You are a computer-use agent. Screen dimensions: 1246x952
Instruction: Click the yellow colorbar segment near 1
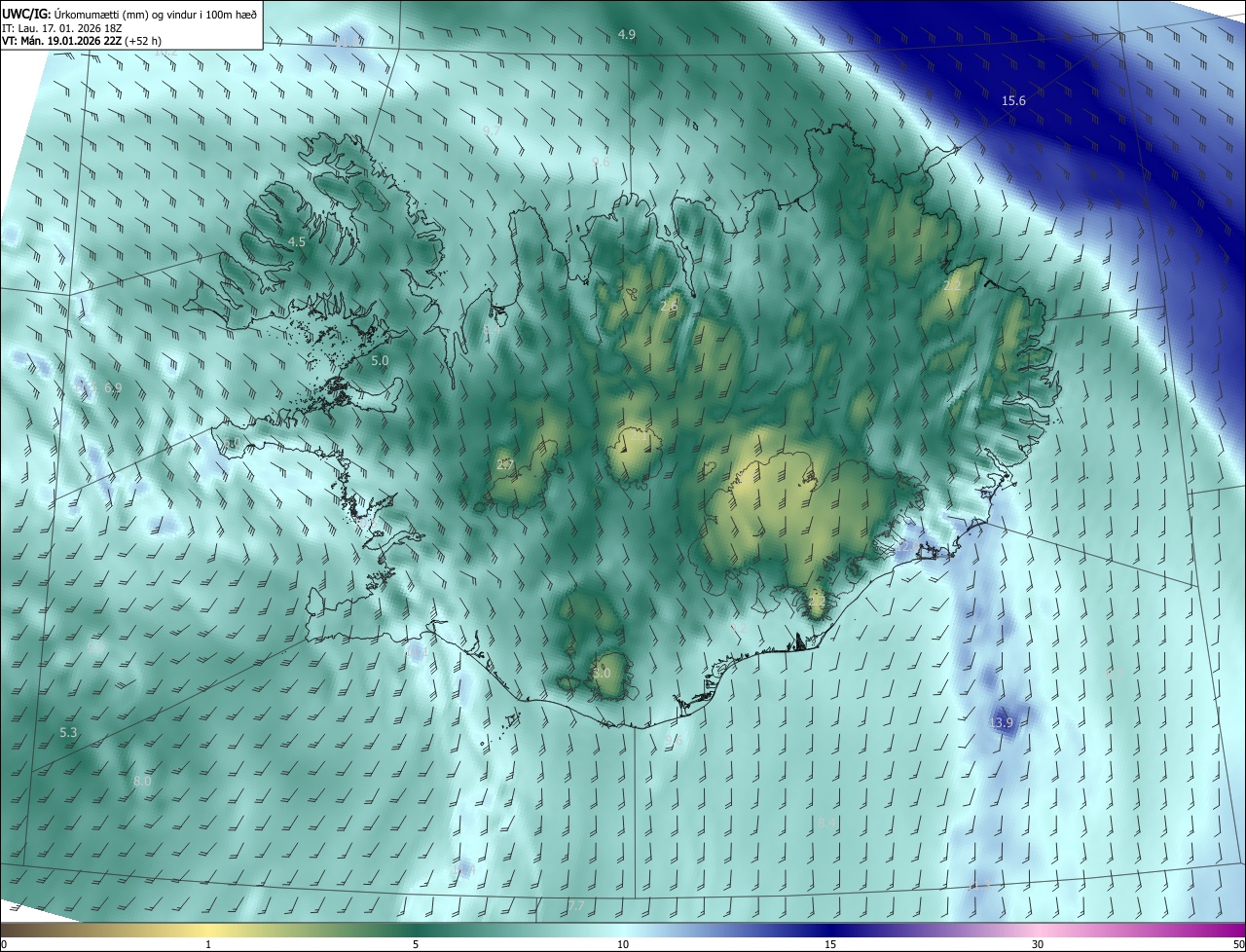click(x=208, y=930)
